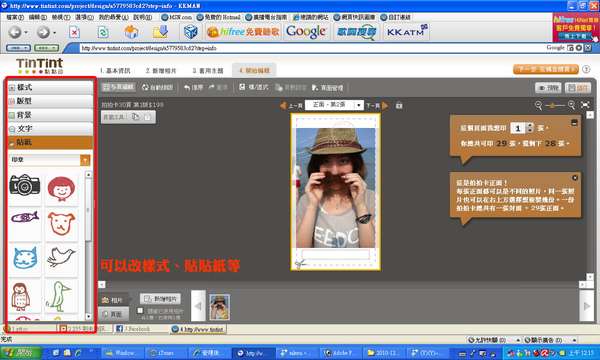This screenshot has width=600, height=360.
Task: Click the 多頁編輯 multi-page edit button
Action: pyautogui.click(x=118, y=87)
